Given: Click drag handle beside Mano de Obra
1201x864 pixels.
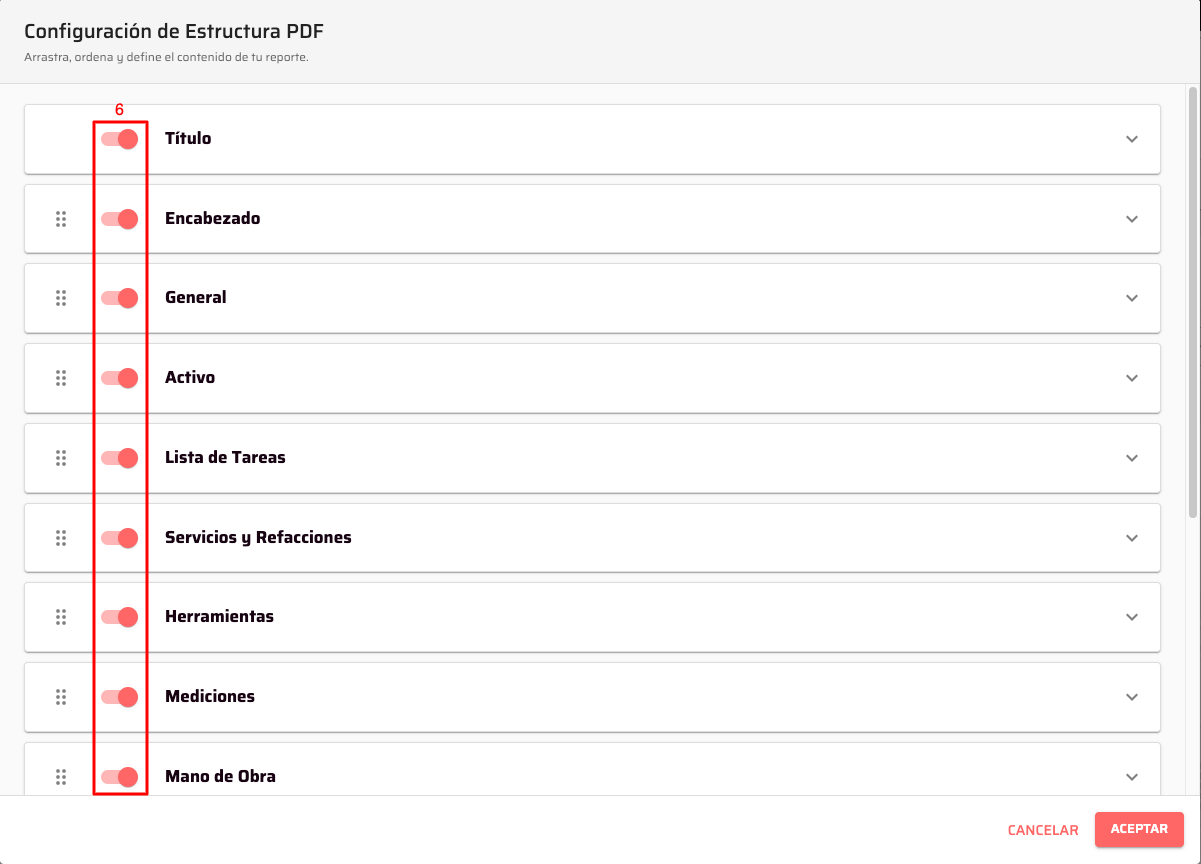Looking at the screenshot, I should [61, 776].
